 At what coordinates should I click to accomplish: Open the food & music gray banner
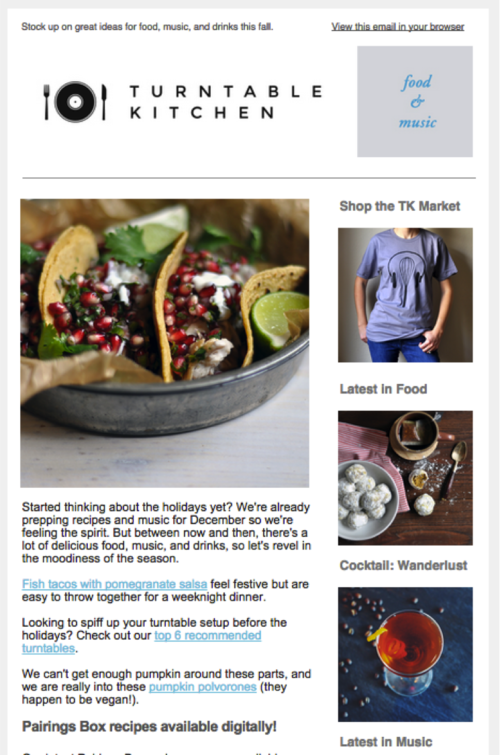coord(415,102)
